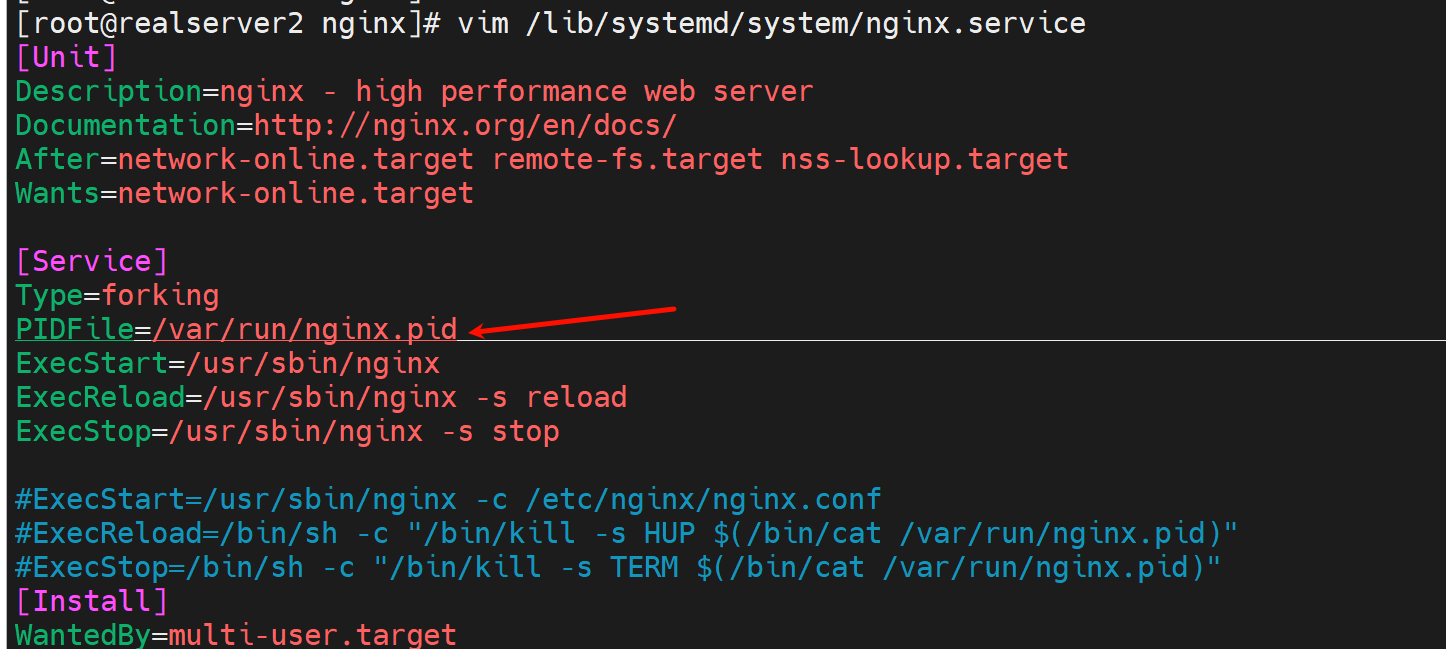Click the Description key name

(108, 91)
